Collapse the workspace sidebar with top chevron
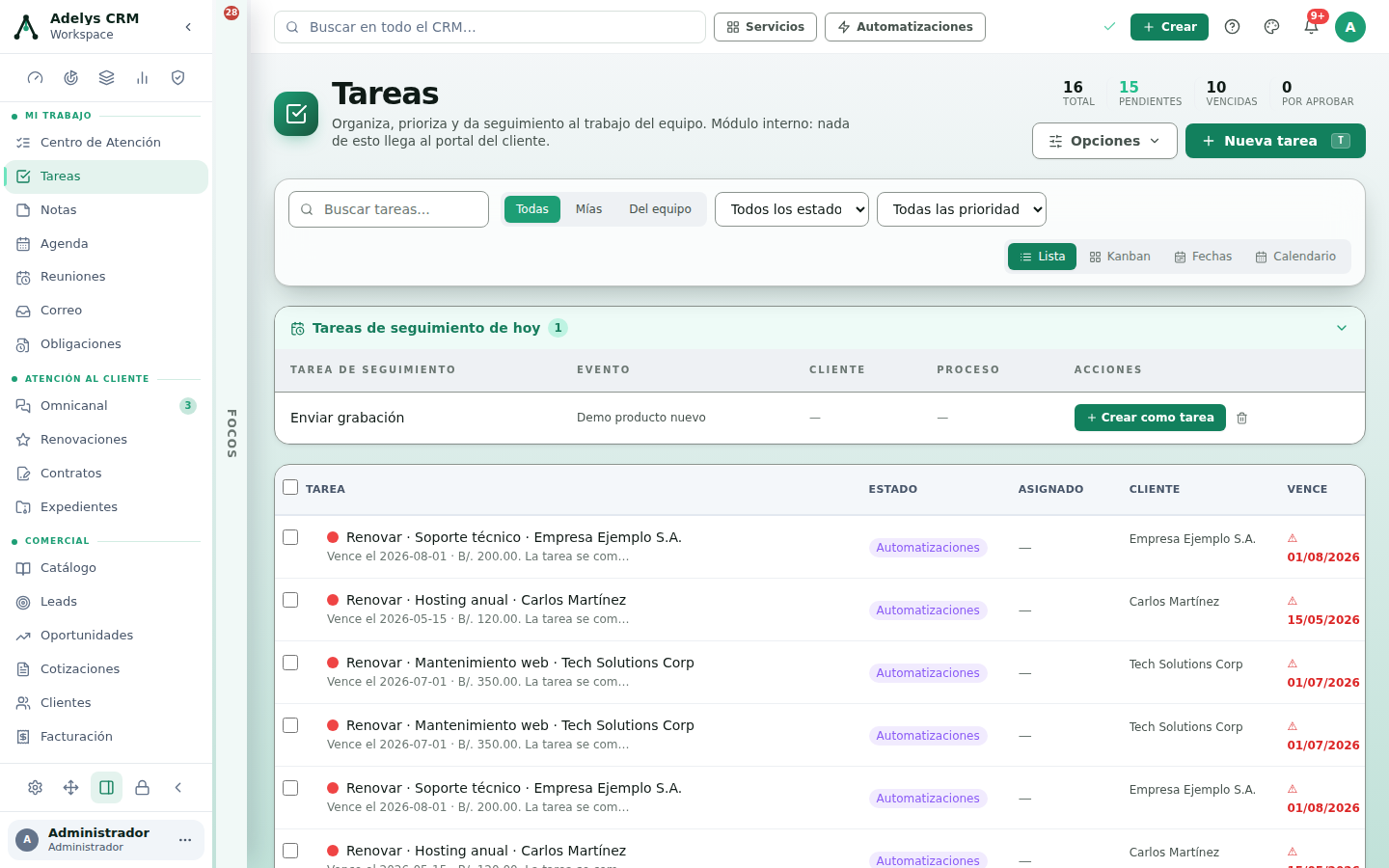The width and height of the screenshot is (1389, 868). [188, 27]
